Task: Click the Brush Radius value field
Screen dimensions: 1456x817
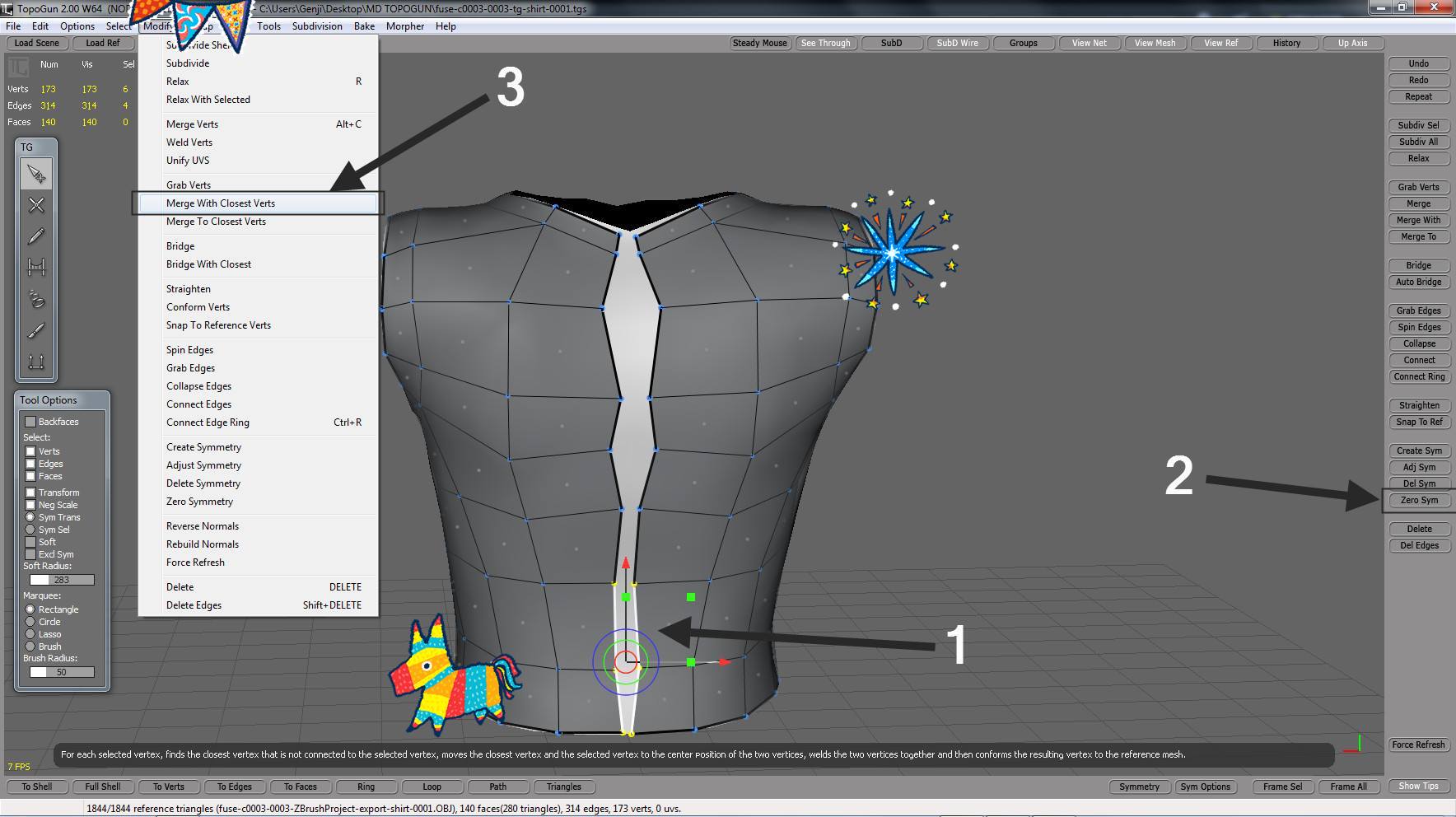Action: [x=62, y=672]
